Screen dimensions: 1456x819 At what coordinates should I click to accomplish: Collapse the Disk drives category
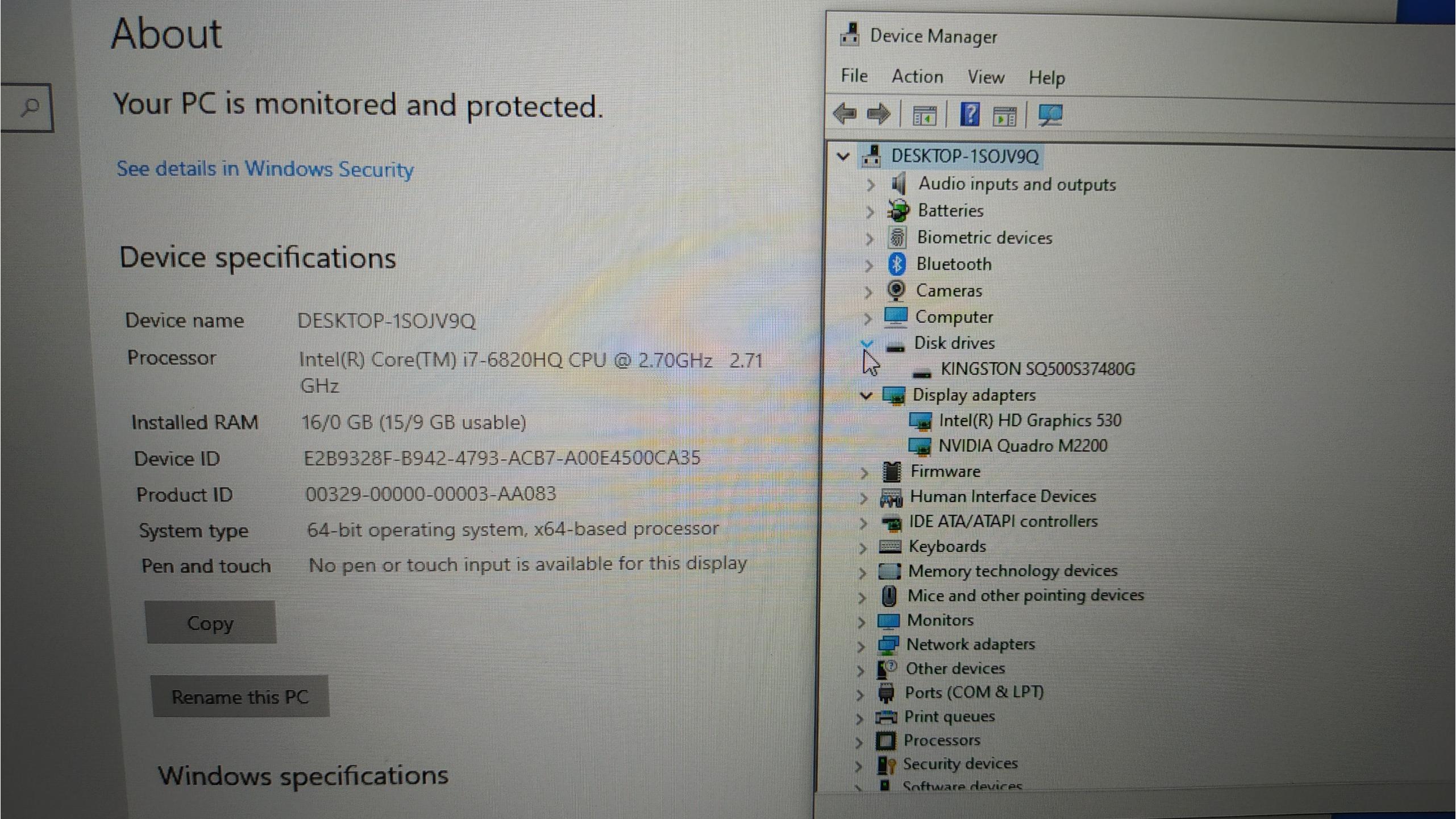(x=867, y=343)
